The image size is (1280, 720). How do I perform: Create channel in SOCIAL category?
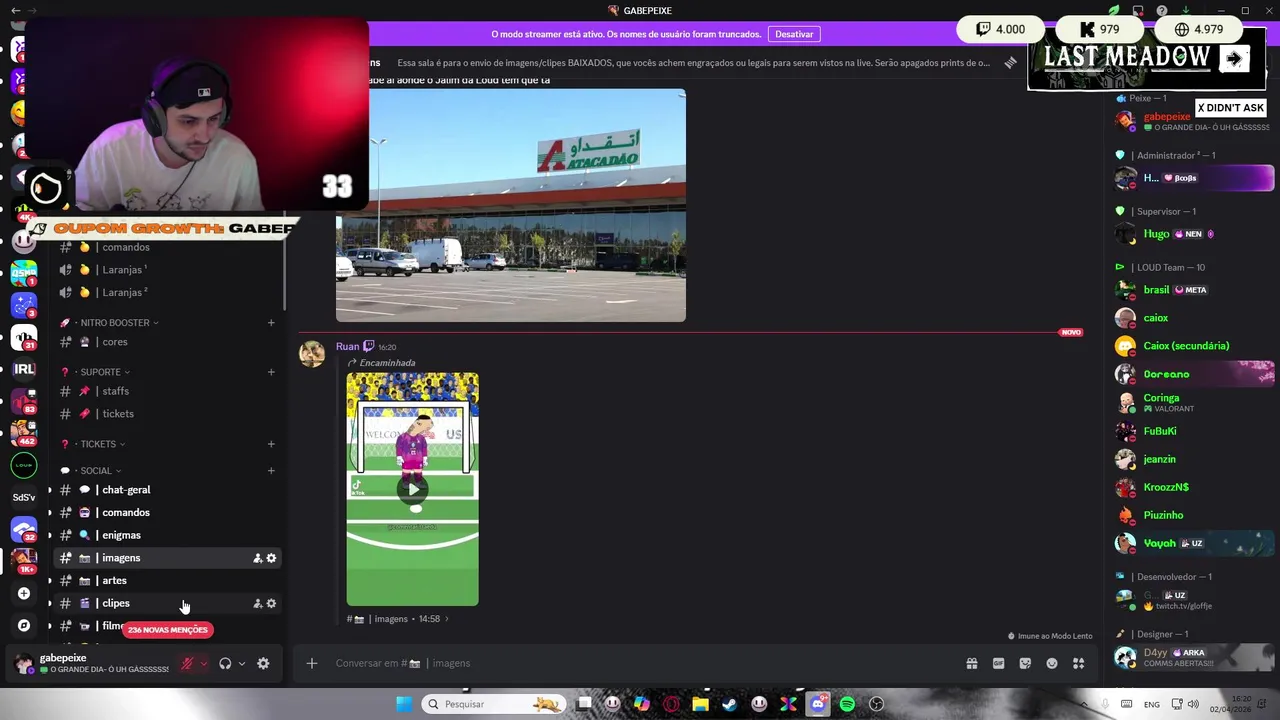coord(271,471)
